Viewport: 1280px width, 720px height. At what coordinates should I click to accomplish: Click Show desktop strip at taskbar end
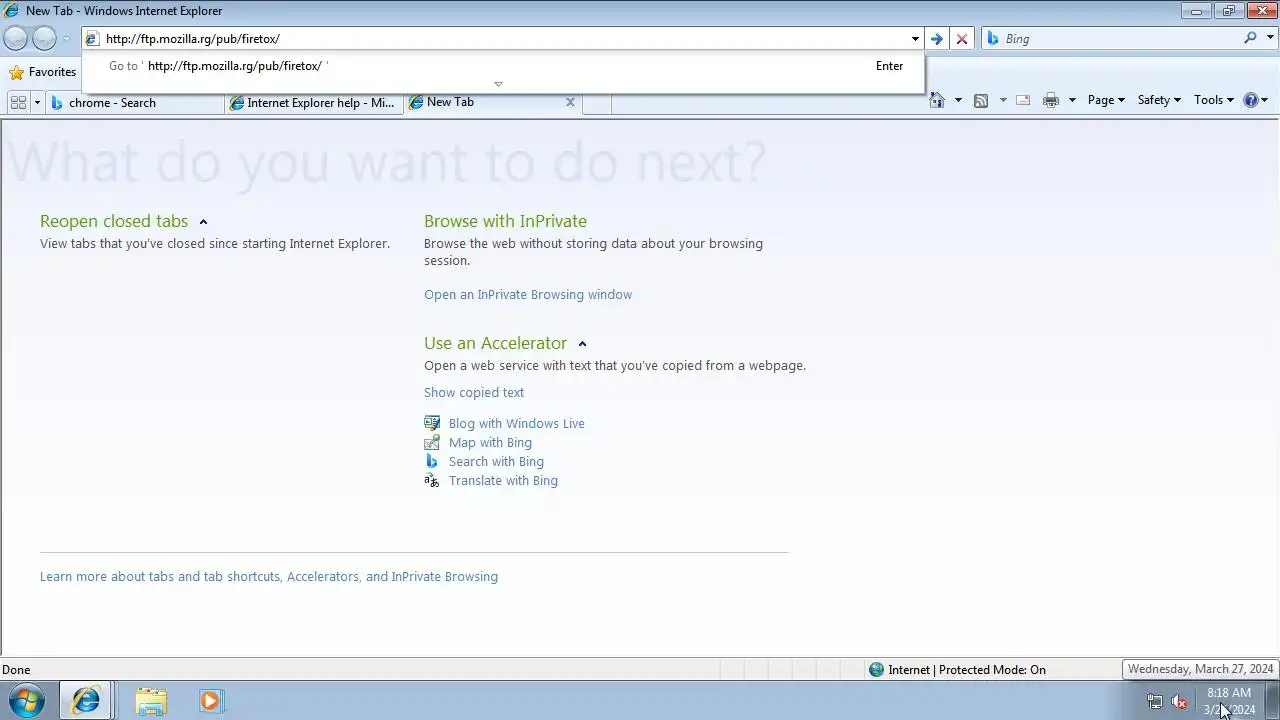(1272, 701)
